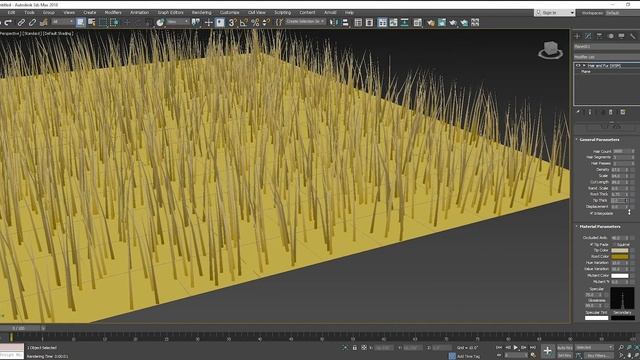This screenshot has height=360, width=640.
Task: Click the Key Filters button
Action: (599, 356)
